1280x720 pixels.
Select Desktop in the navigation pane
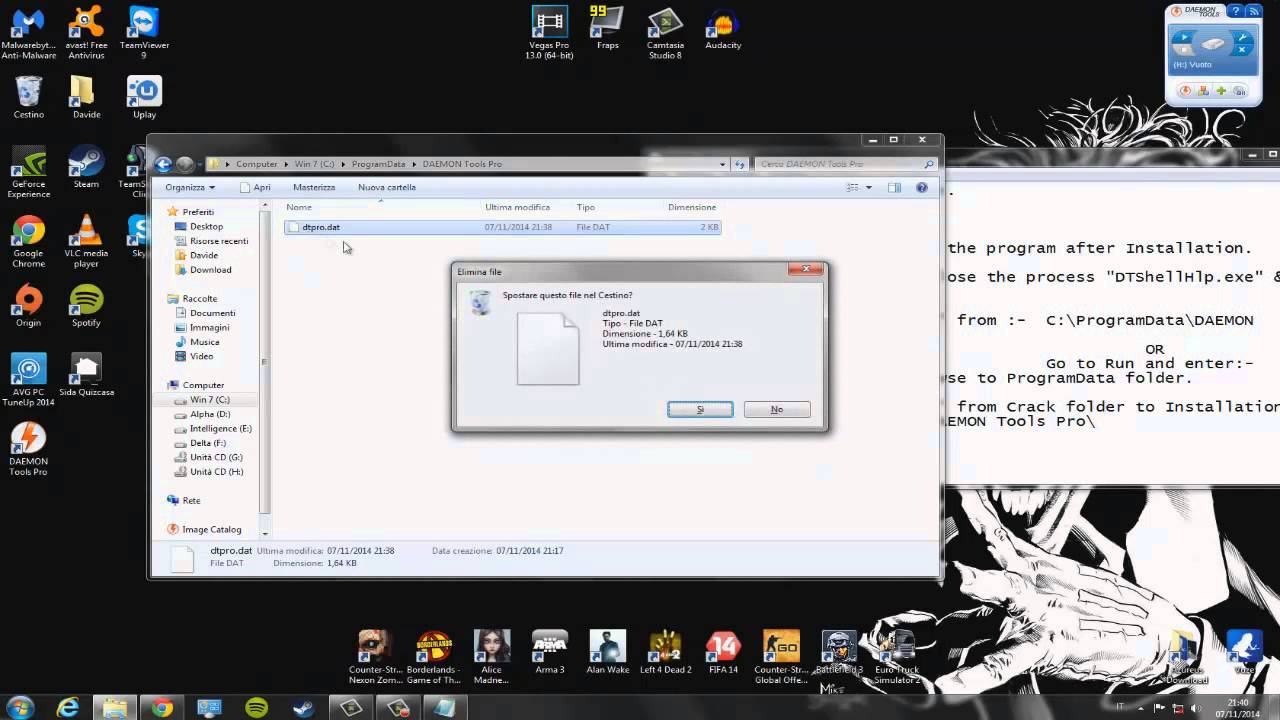click(x=206, y=227)
